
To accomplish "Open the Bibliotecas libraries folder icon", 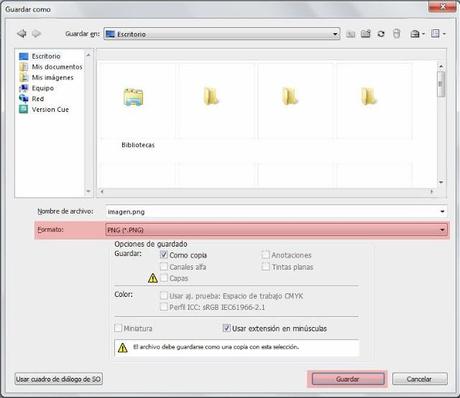I will coord(133,97).
